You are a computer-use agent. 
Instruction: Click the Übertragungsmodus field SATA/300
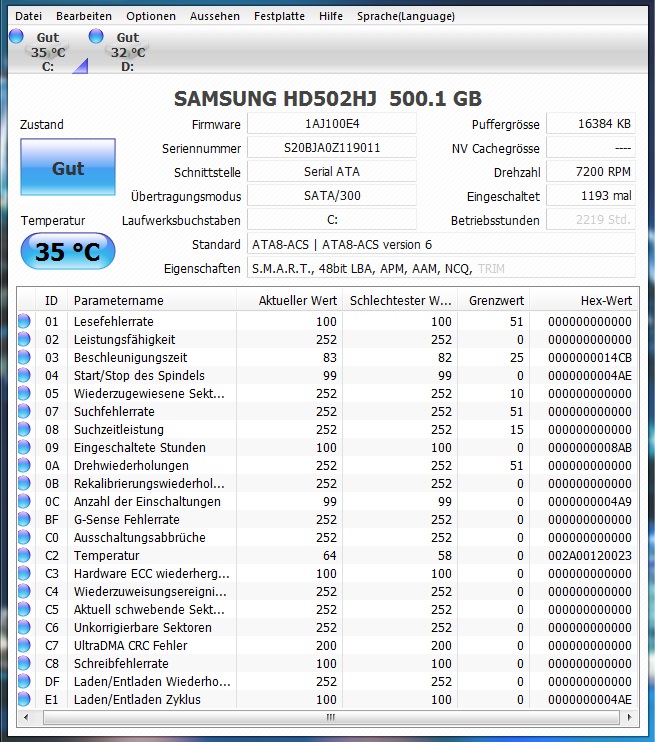coord(332,196)
